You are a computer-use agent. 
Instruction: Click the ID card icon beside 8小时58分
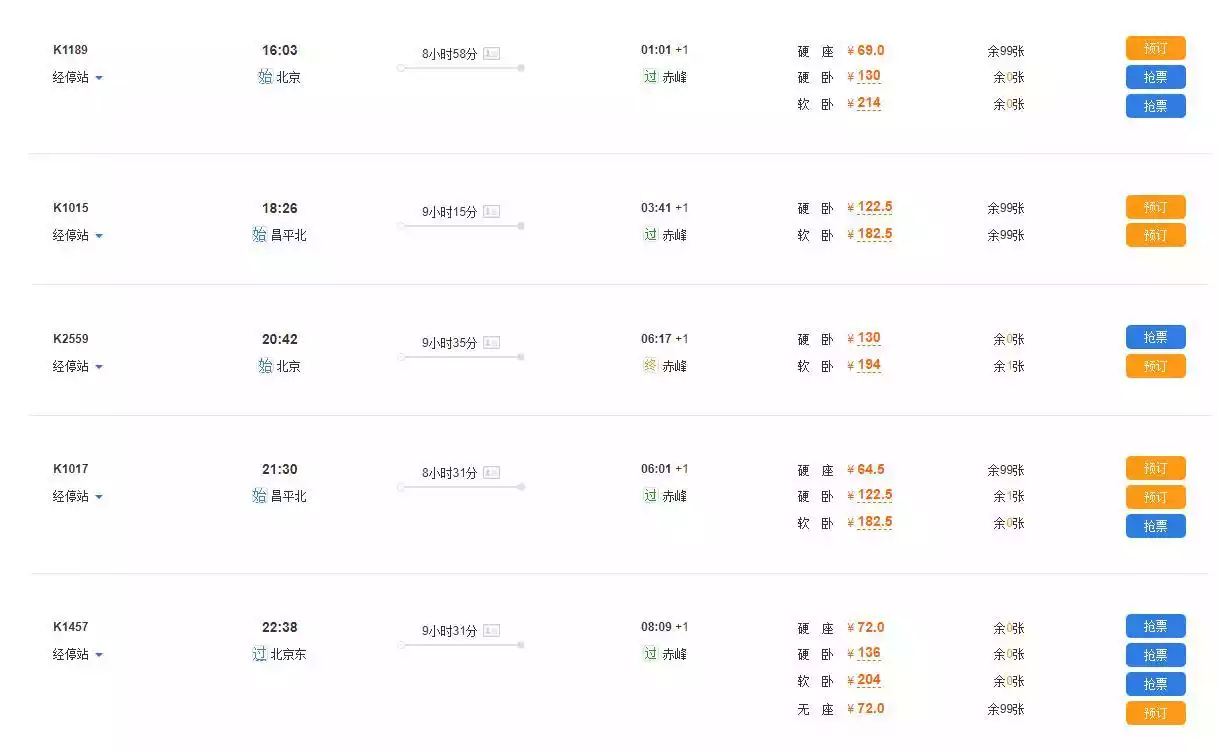491,53
